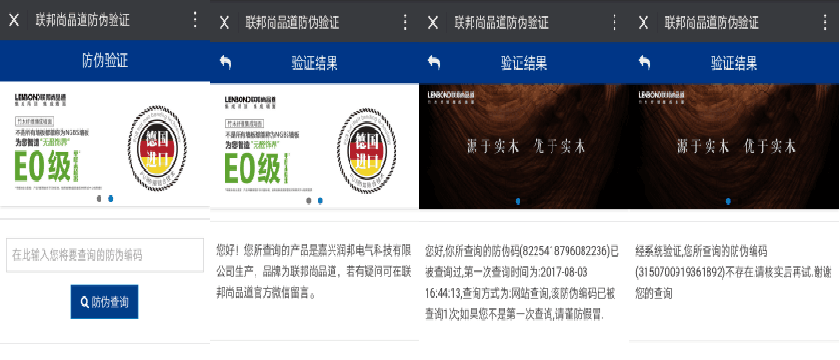Viewport: 840px width, 360px height.
Task: Close the fourth screen showing 不存在 result
Action: coord(643,22)
